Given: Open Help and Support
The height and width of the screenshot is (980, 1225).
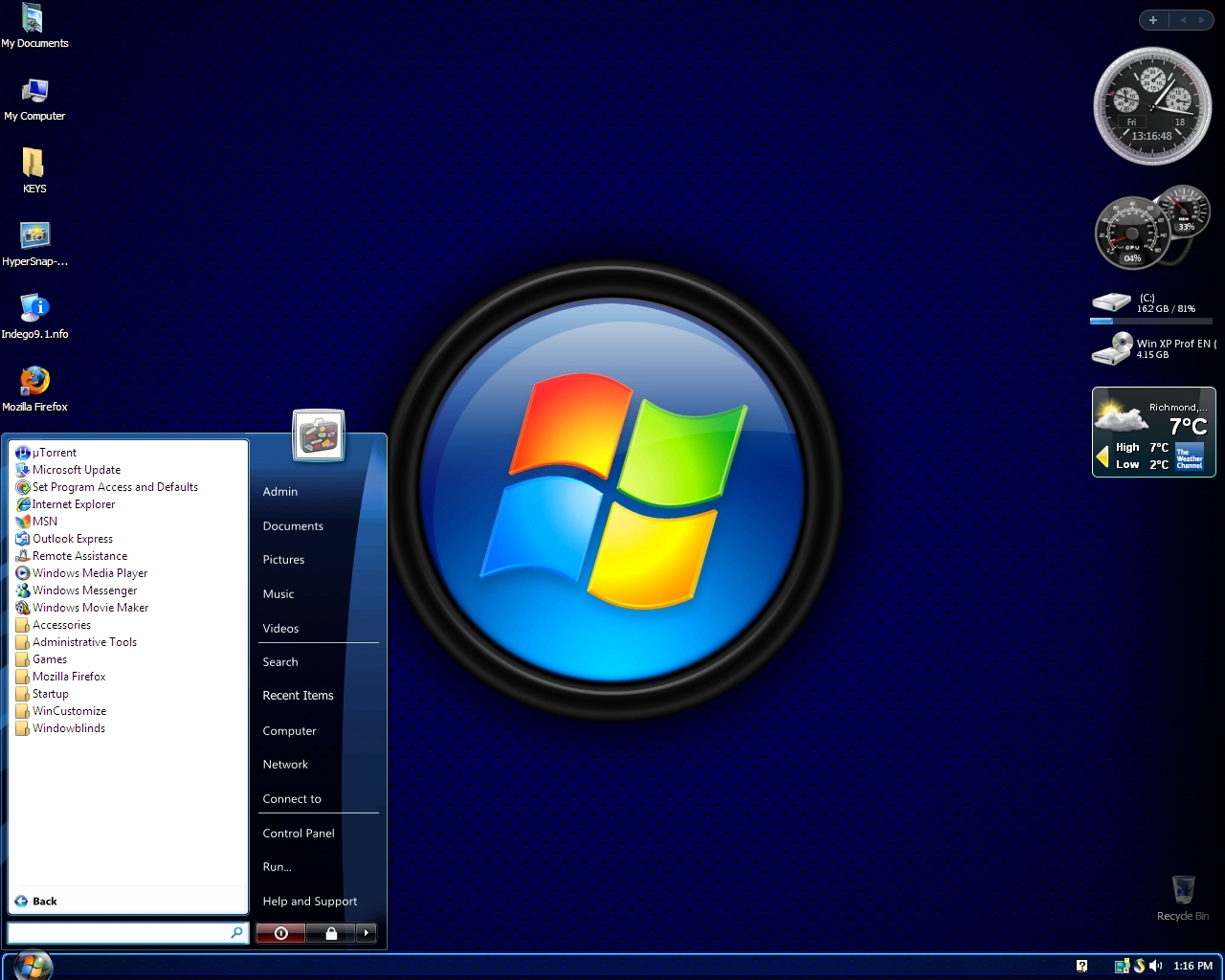Looking at the screenshot, I should (309, 902).
